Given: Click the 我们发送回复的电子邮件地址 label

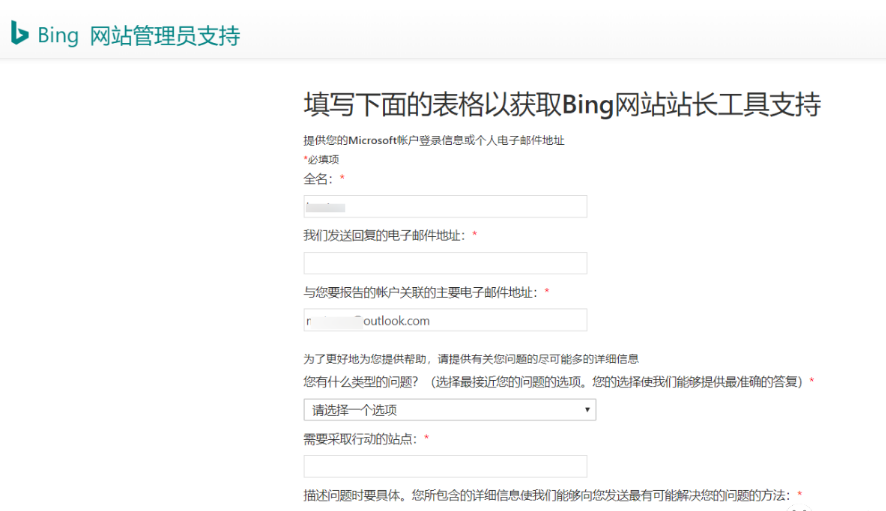Looking at the screenshot, I should pos(385,235).
